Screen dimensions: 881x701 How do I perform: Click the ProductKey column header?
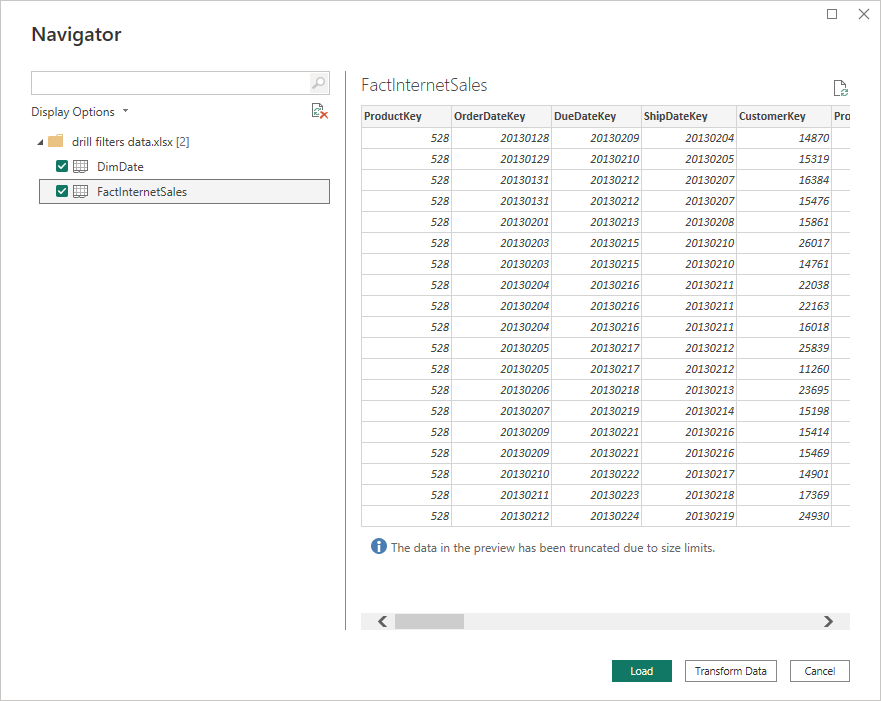(x=406, y=116)
